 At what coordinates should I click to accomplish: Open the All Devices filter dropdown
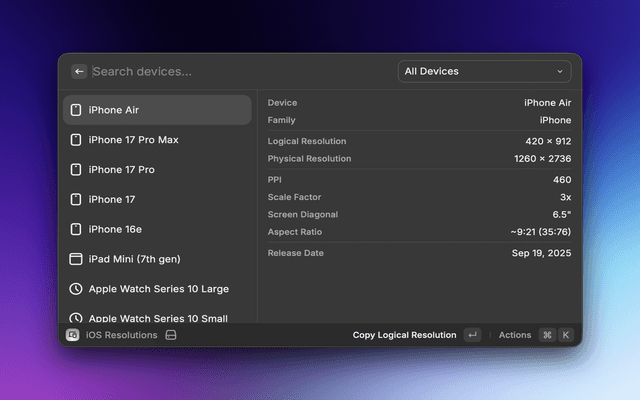tap(484, 72)
